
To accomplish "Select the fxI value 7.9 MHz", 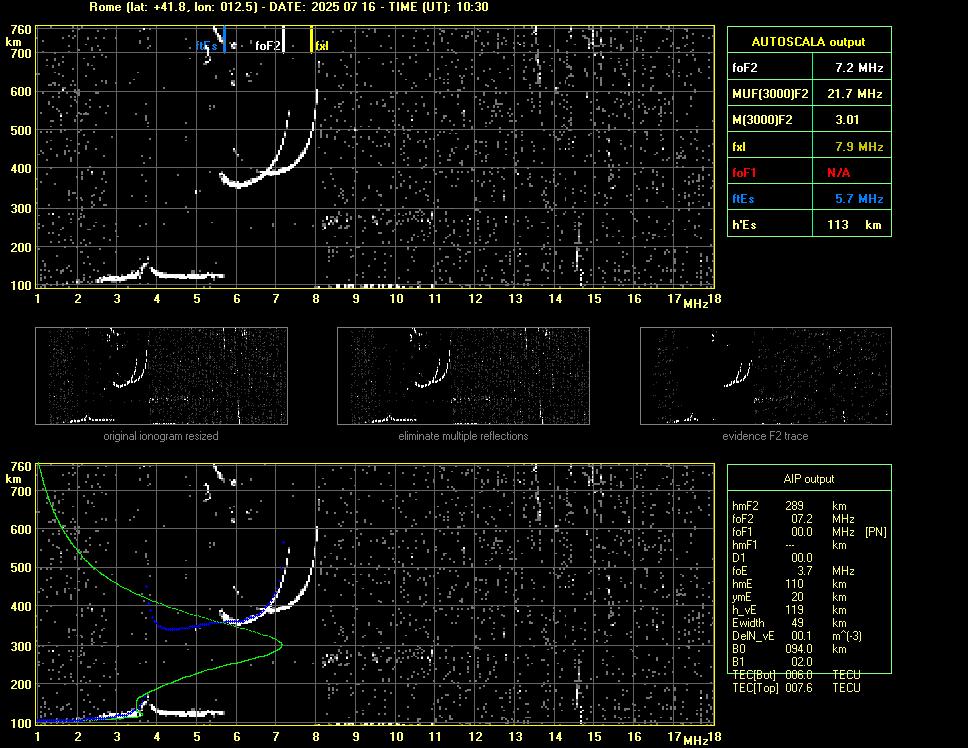I will (x=859, y=147).
